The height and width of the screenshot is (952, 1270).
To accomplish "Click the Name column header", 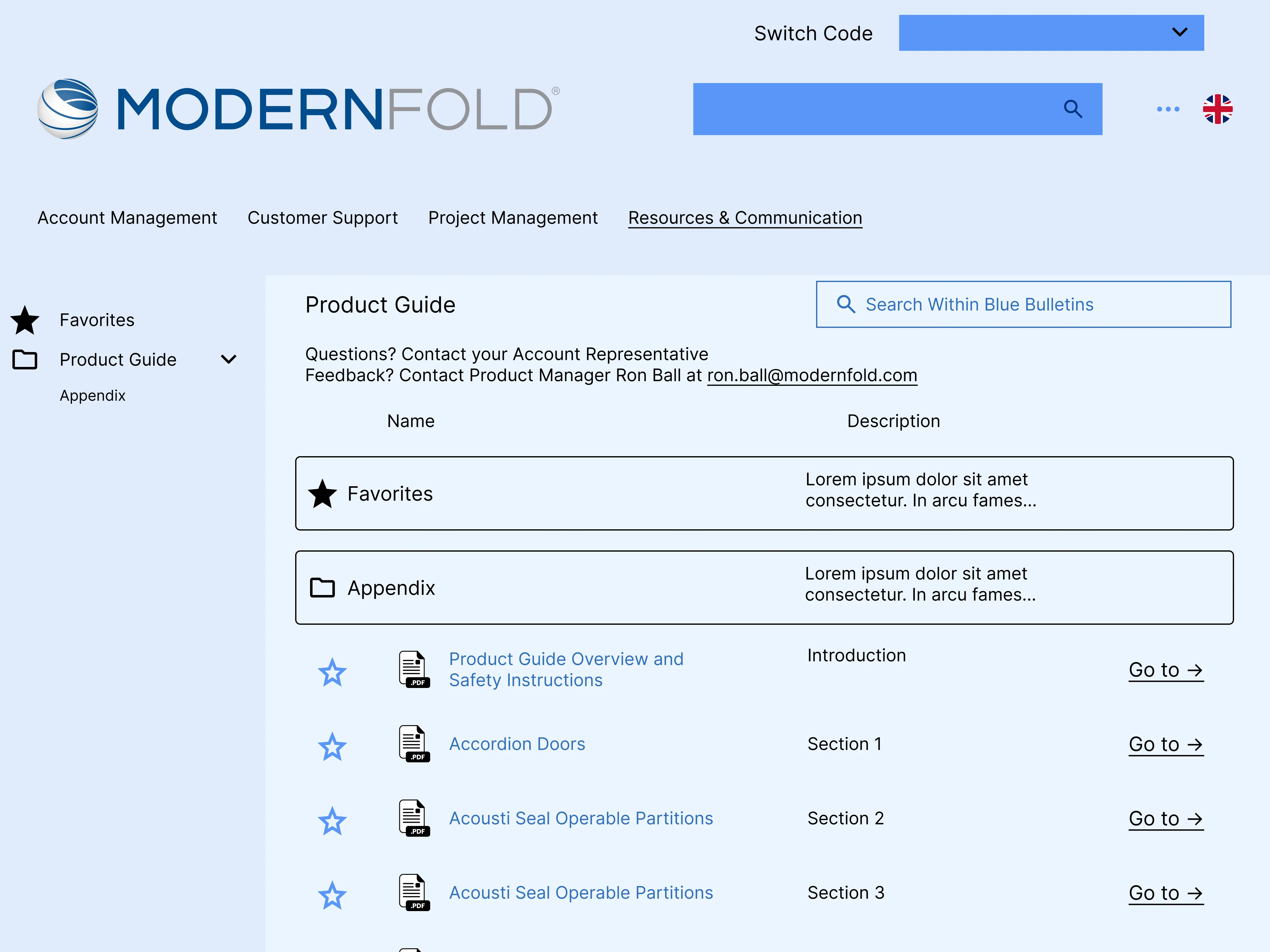I will [x=411, y=421].
